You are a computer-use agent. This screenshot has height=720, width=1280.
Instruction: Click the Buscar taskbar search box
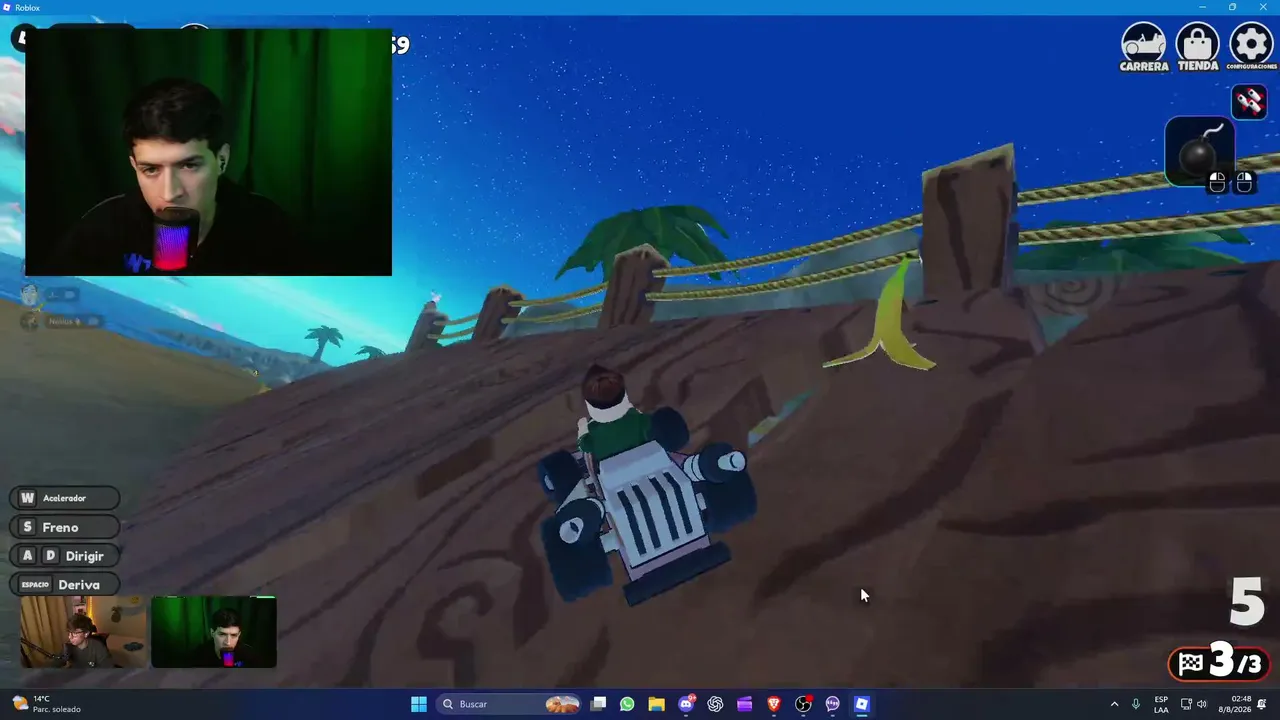[510, 704]
